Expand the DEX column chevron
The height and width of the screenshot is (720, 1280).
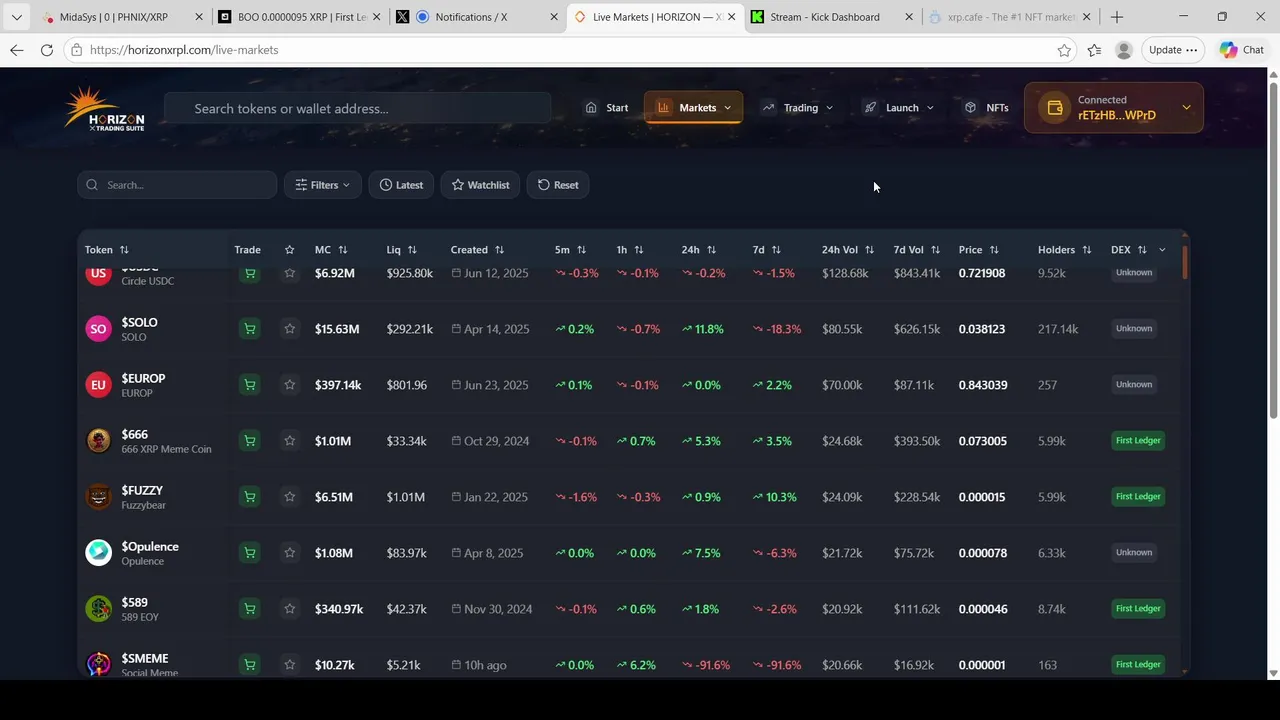pos(1162,250)
